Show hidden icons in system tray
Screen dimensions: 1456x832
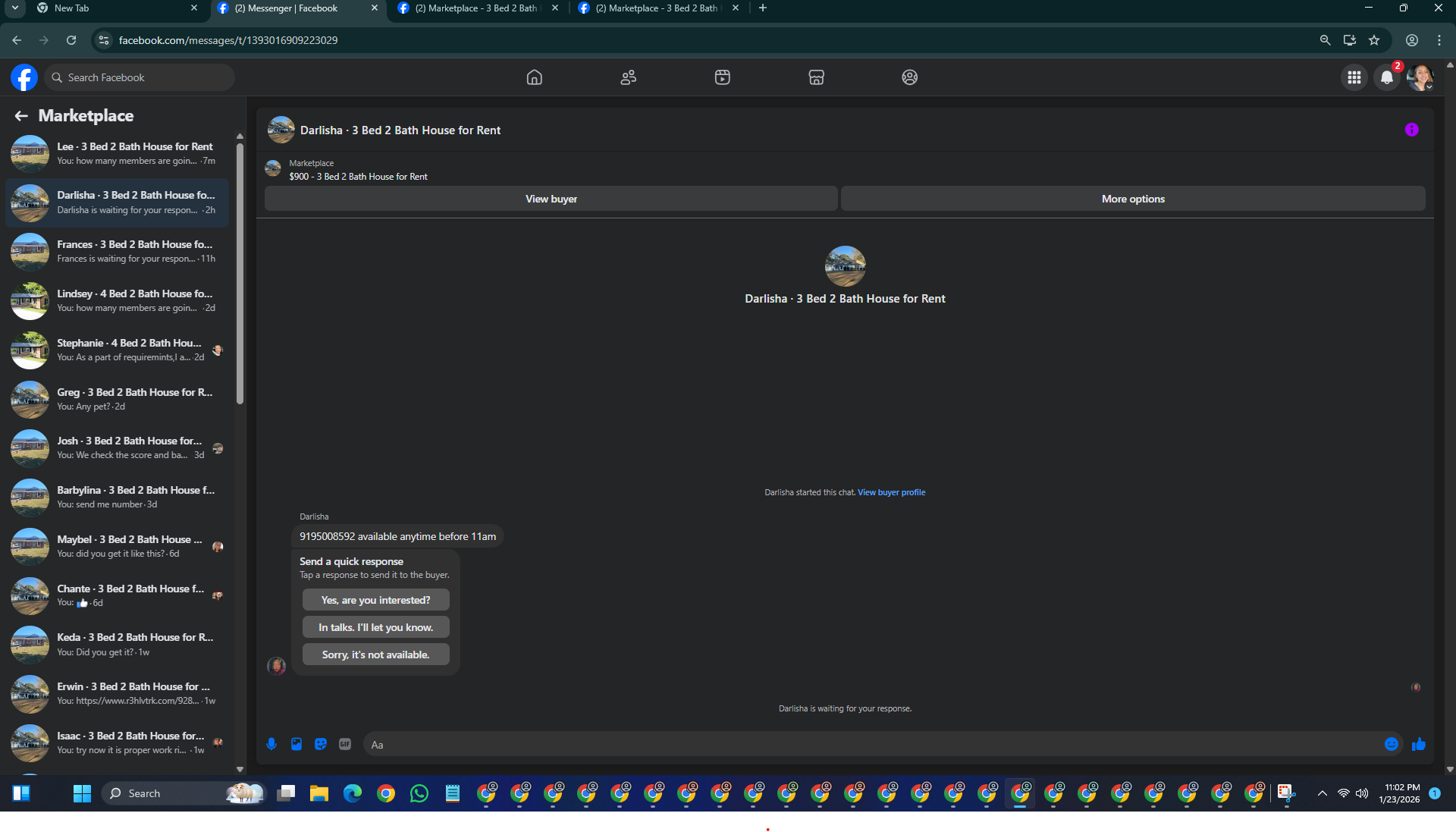click(1322, 793)
